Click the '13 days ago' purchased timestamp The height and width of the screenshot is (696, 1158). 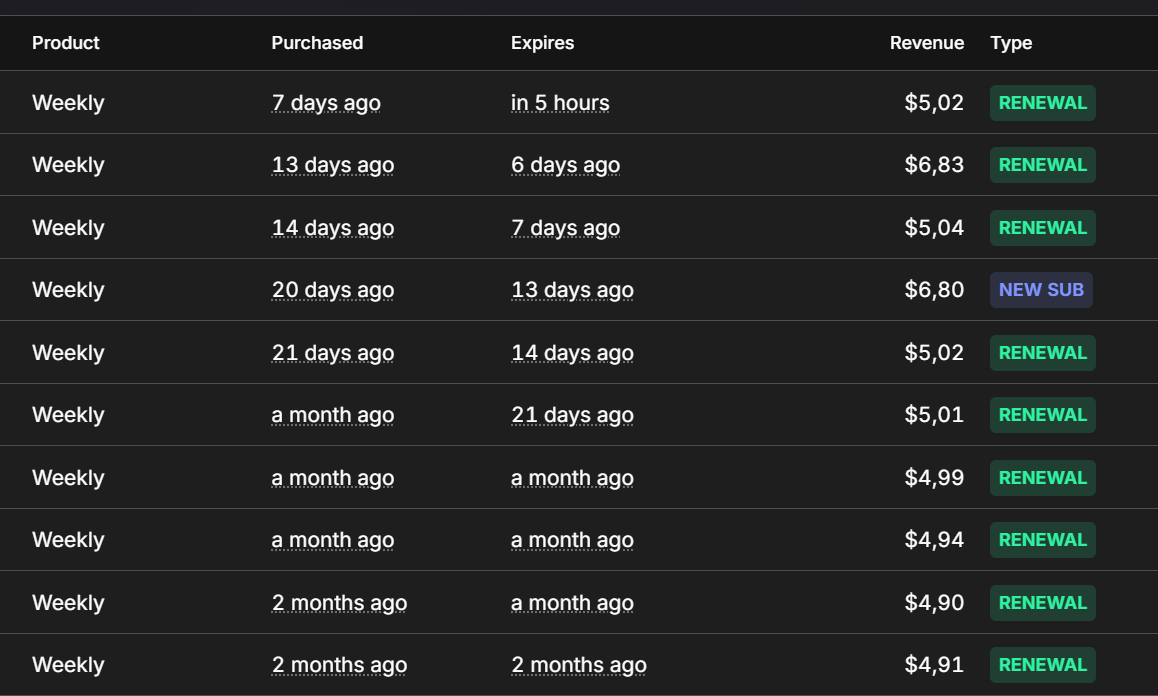click(332, 165)
